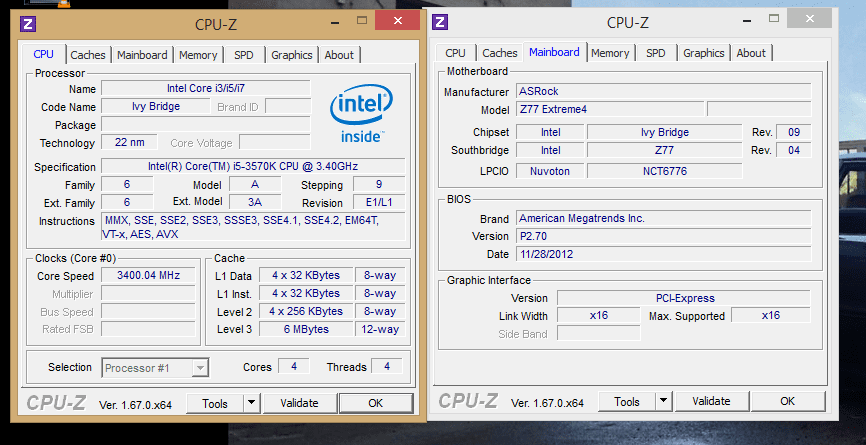Click the Ext. Model '3A' value
This screenshot has height=445, width=866.
click(255, 203)
